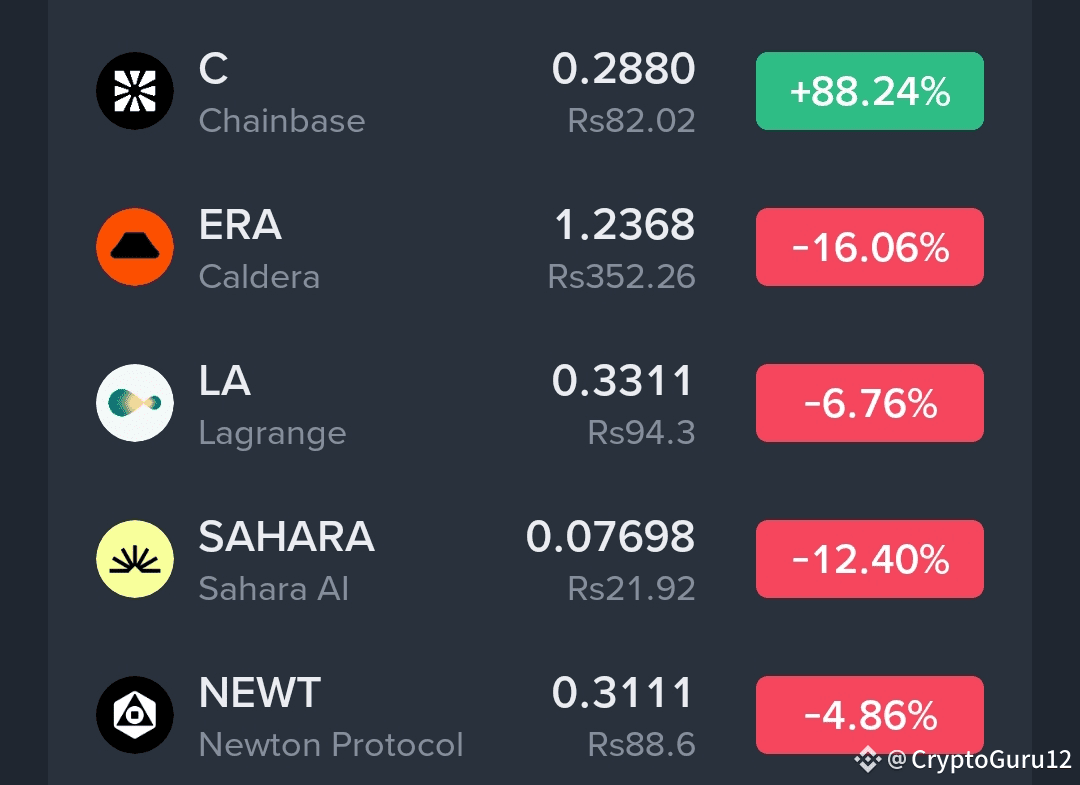Click the Binance logo in watermark
This screenshot has width=1080, height=785.
click(867, 760)
